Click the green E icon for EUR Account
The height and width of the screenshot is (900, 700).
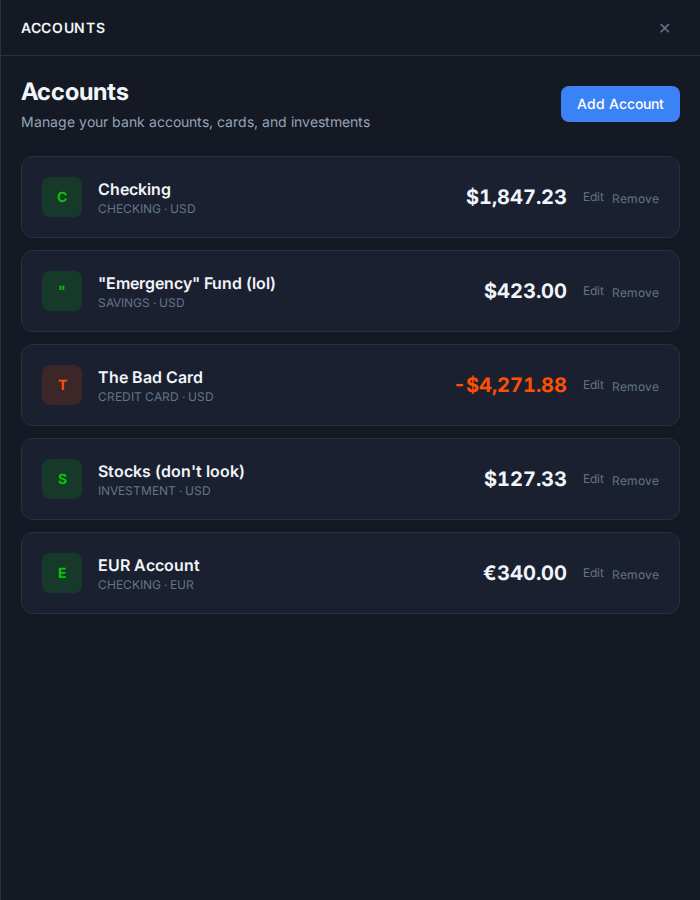[x=62, y=573]
